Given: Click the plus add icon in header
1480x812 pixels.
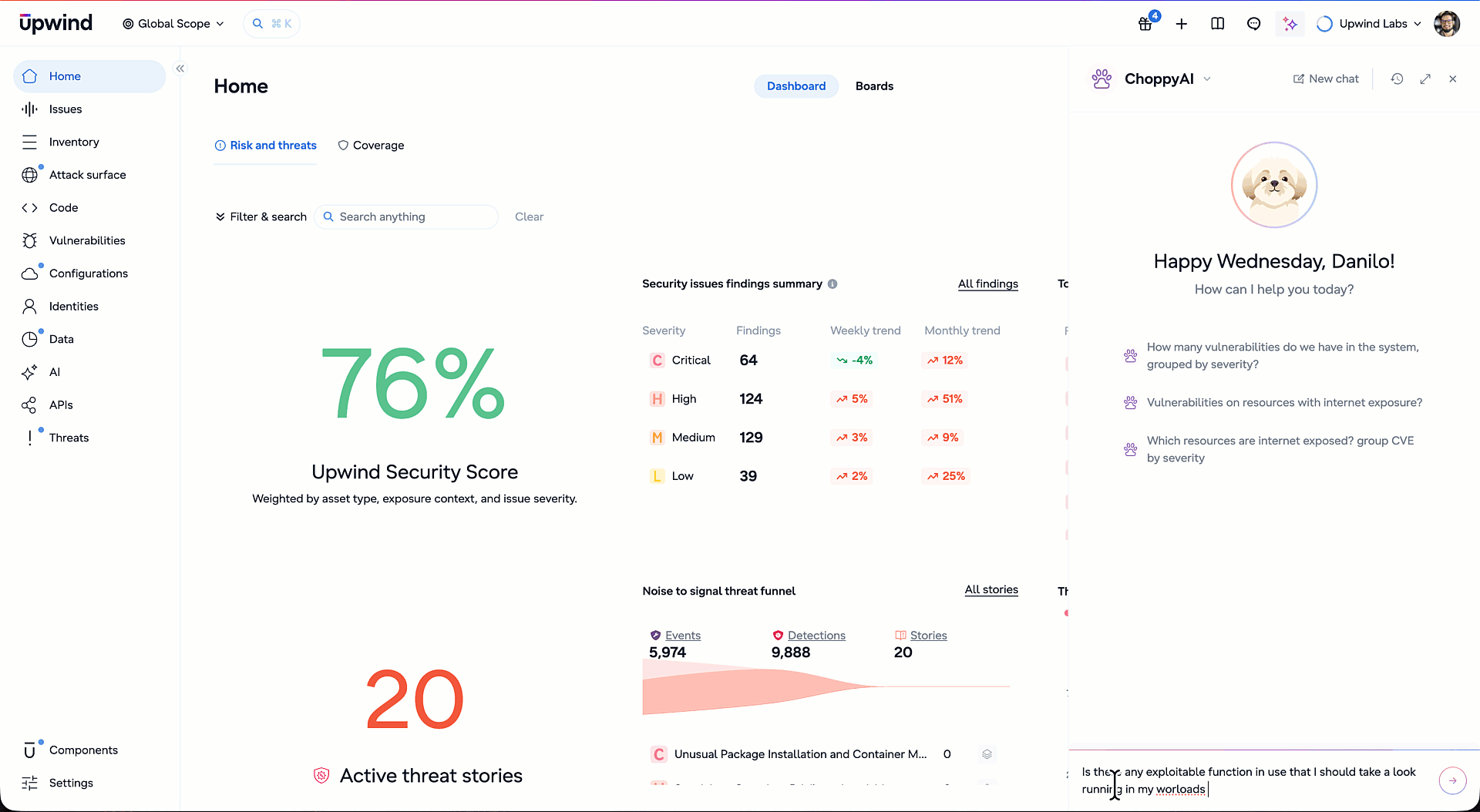Looking at the screenshot, I should coord(1182,24).
